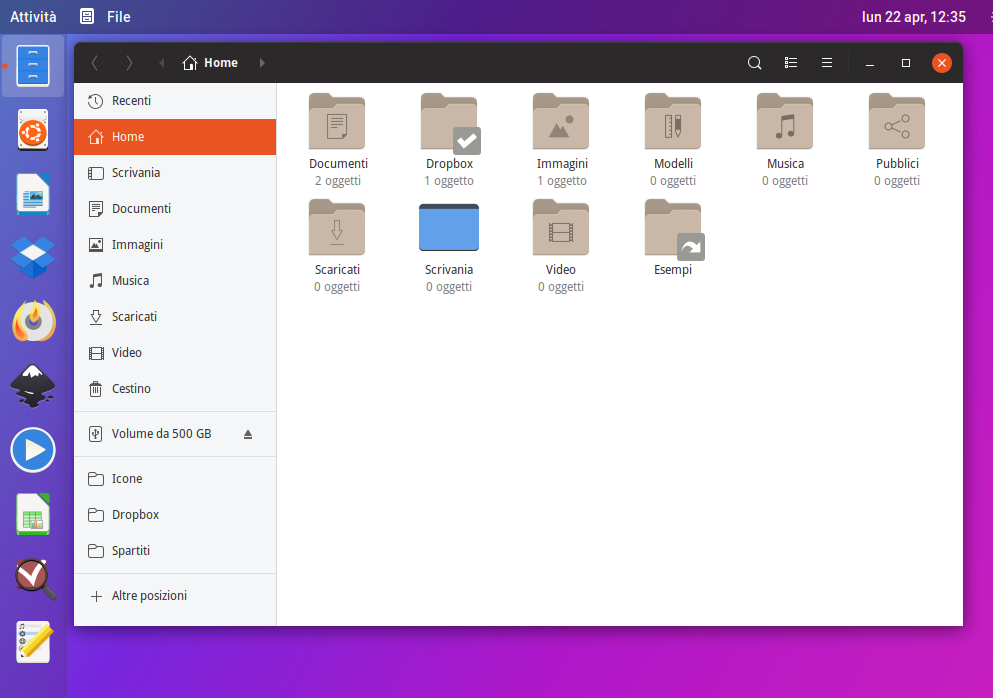The image size is (993, 698).
Task: Select the Pubblici shared folder icon
Action: pos(897,122)
